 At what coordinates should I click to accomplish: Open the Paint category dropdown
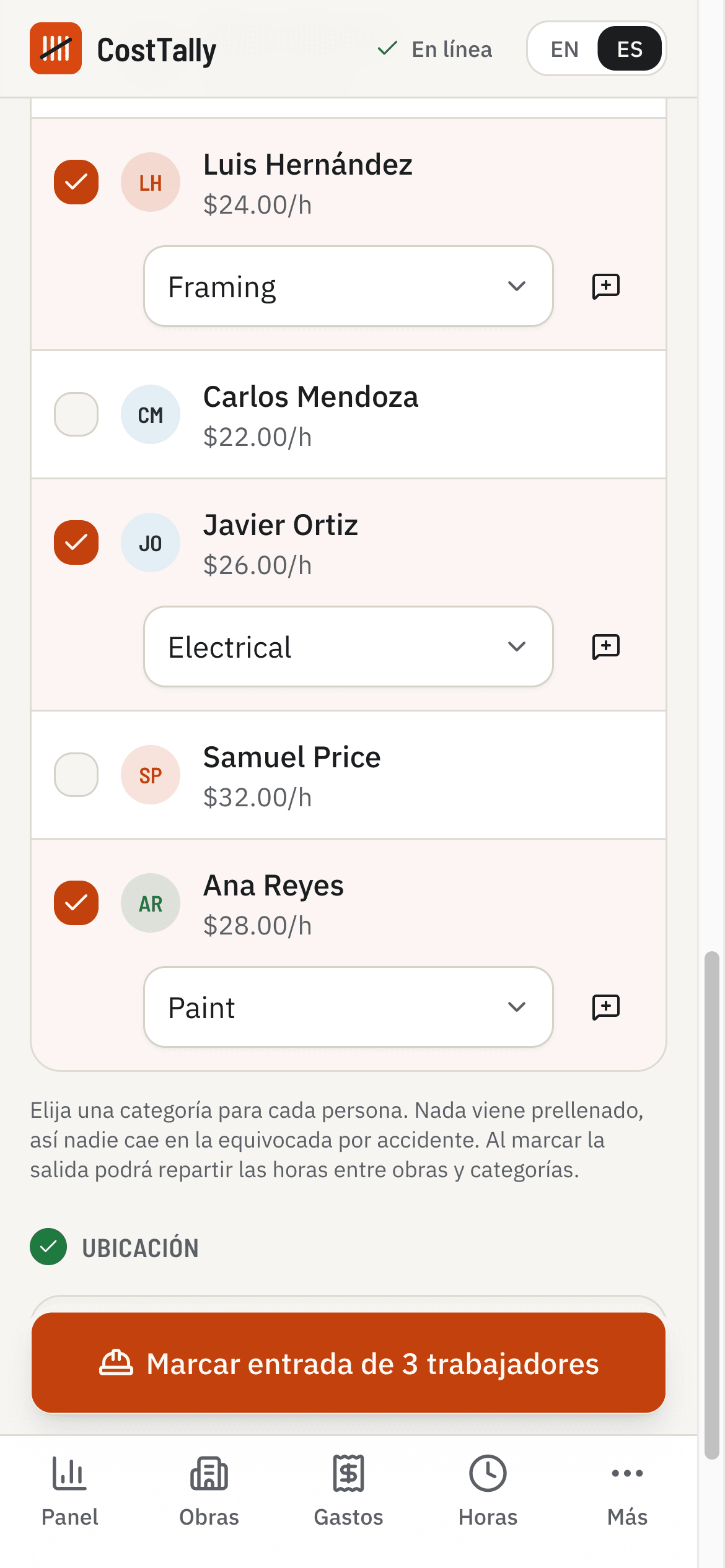[x=348, y=1007]
